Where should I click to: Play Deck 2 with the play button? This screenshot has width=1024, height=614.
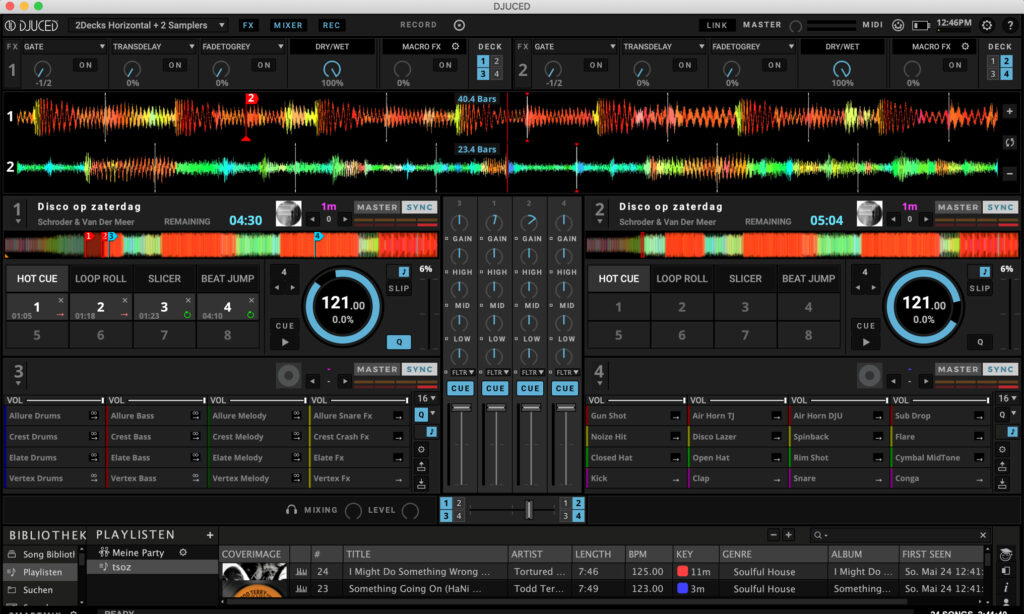tap(866, 342)
